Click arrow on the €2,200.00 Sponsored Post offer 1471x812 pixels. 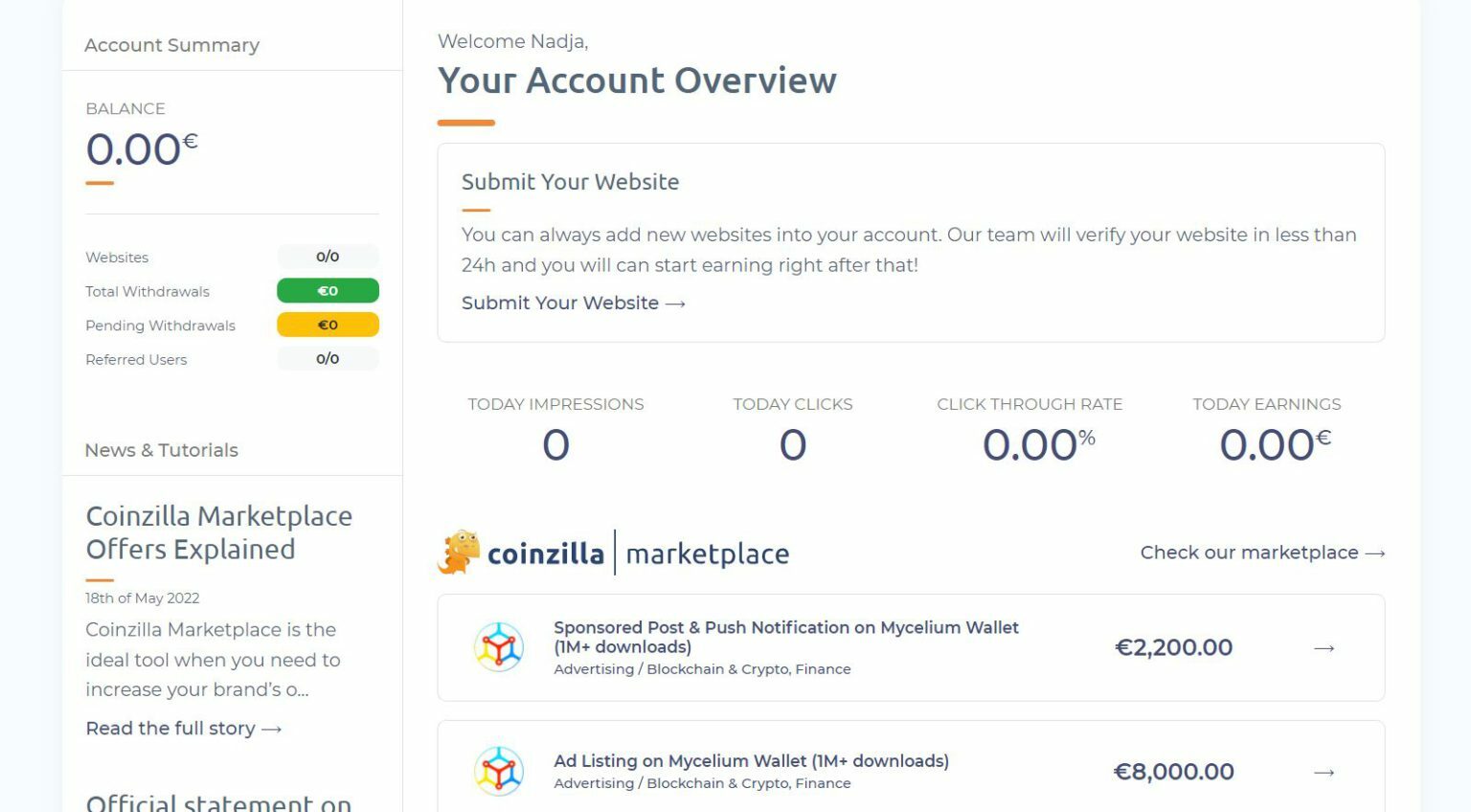tap(1324, 648)
